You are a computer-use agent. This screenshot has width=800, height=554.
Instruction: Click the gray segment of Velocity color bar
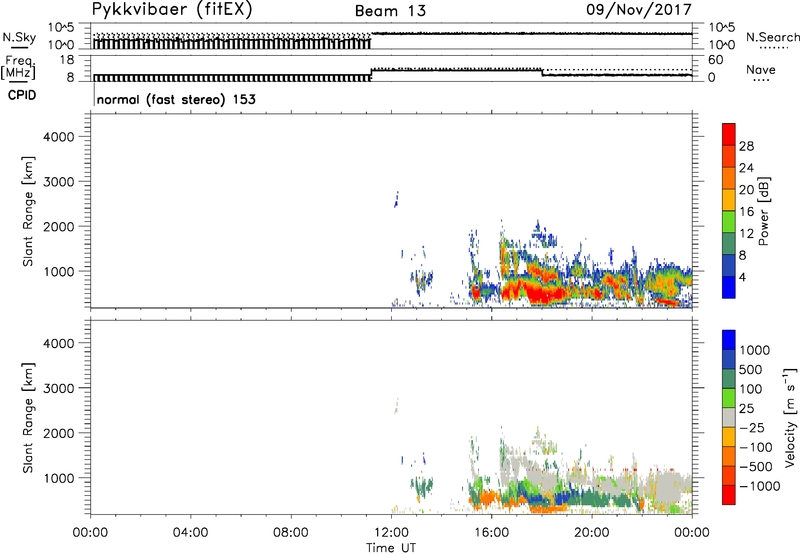(x=729, y=417)
